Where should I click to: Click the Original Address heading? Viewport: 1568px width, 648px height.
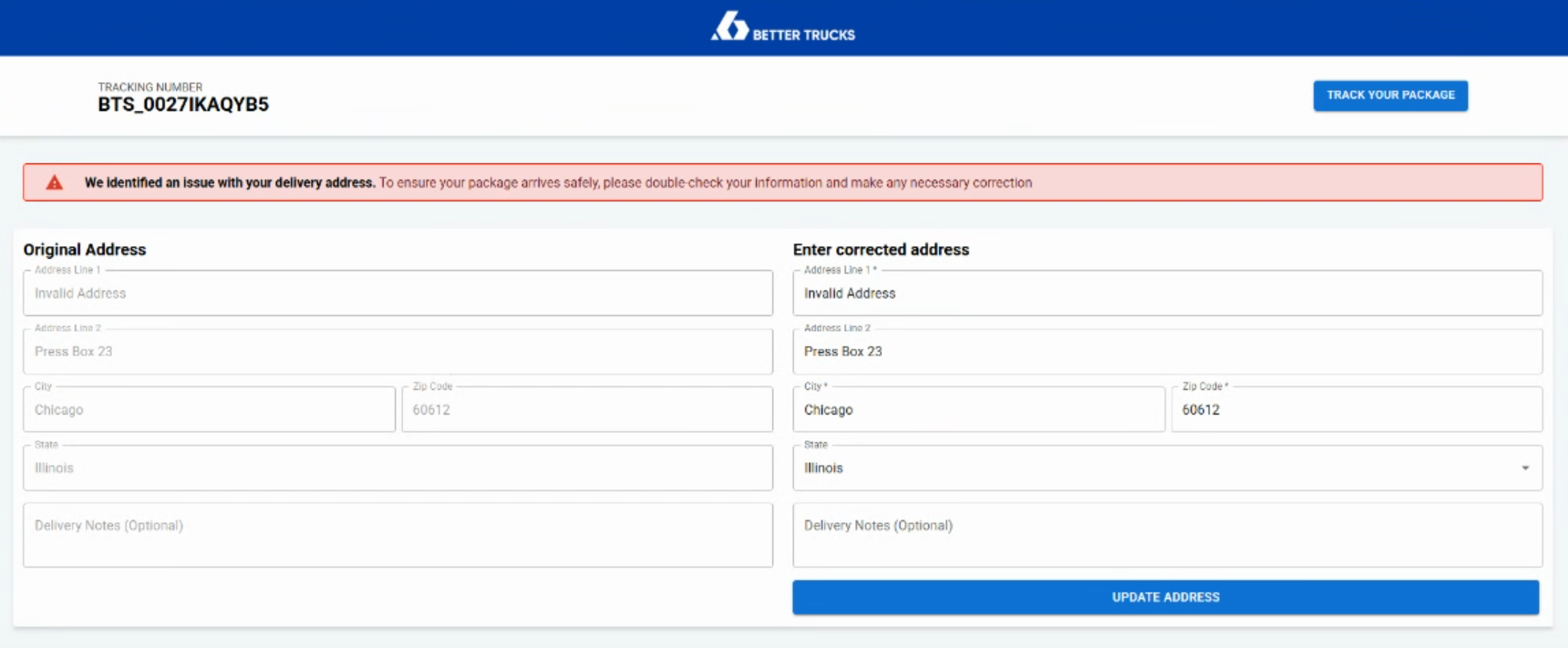click(85, 250)
